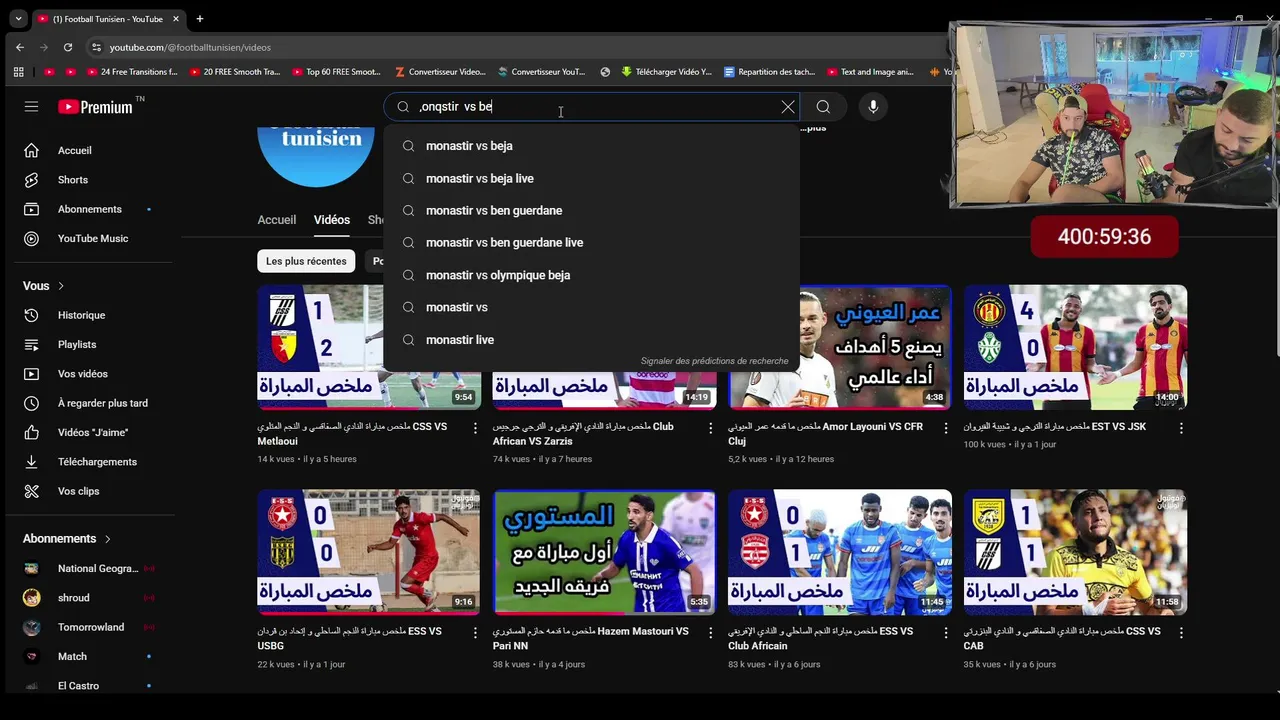Open CSS VS CAB video thumbnail
Screen dimensions: 1280x720
click(1075, 552)
